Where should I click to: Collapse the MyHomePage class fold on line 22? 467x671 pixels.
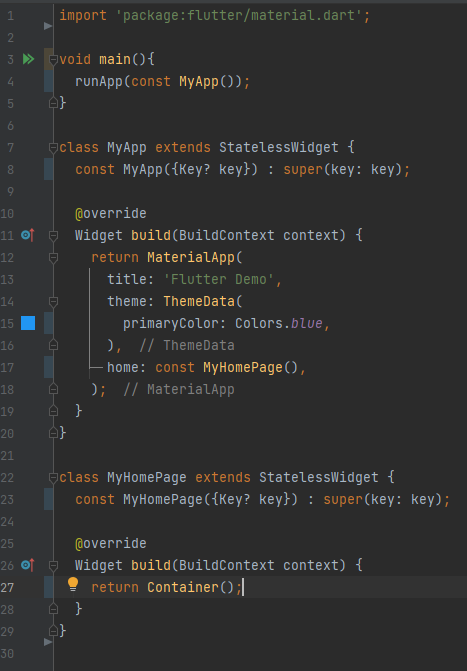(53, 478)
